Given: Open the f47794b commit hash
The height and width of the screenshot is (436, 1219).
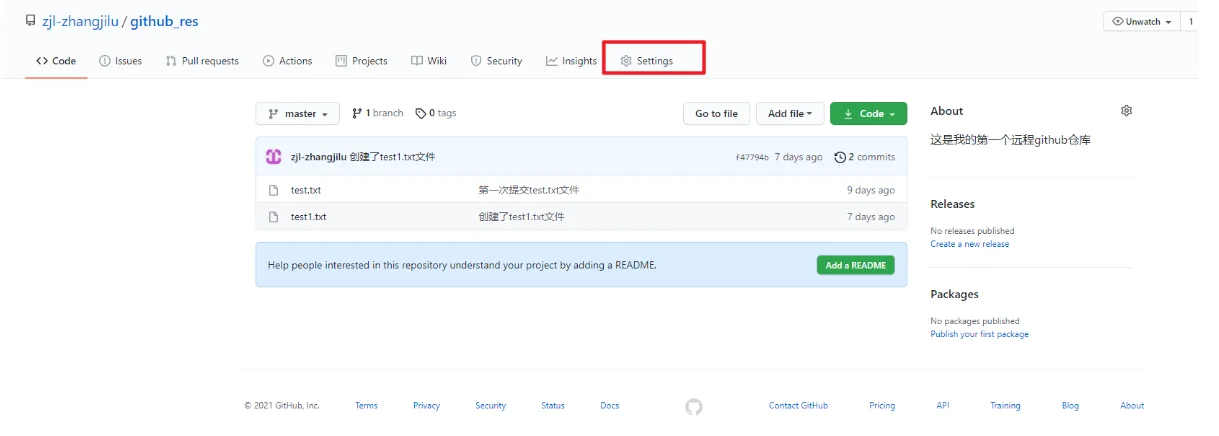Looking at the screenshot, I should click(752, 158).
